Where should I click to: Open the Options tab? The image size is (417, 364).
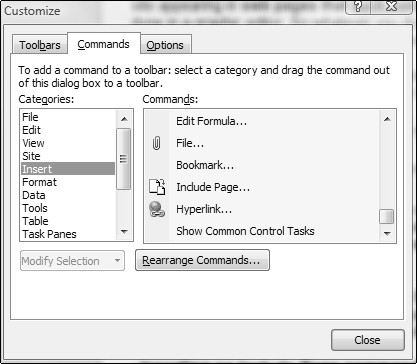click(165, 45)
